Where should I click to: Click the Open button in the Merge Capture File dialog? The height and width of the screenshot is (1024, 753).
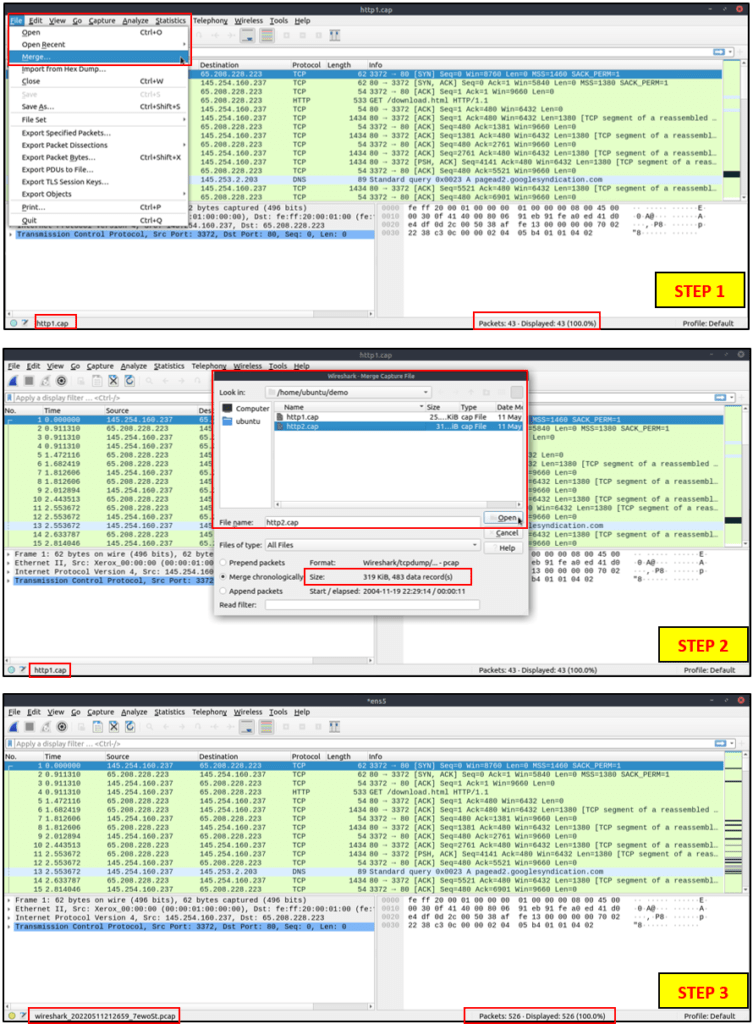[x=503, y=517]
